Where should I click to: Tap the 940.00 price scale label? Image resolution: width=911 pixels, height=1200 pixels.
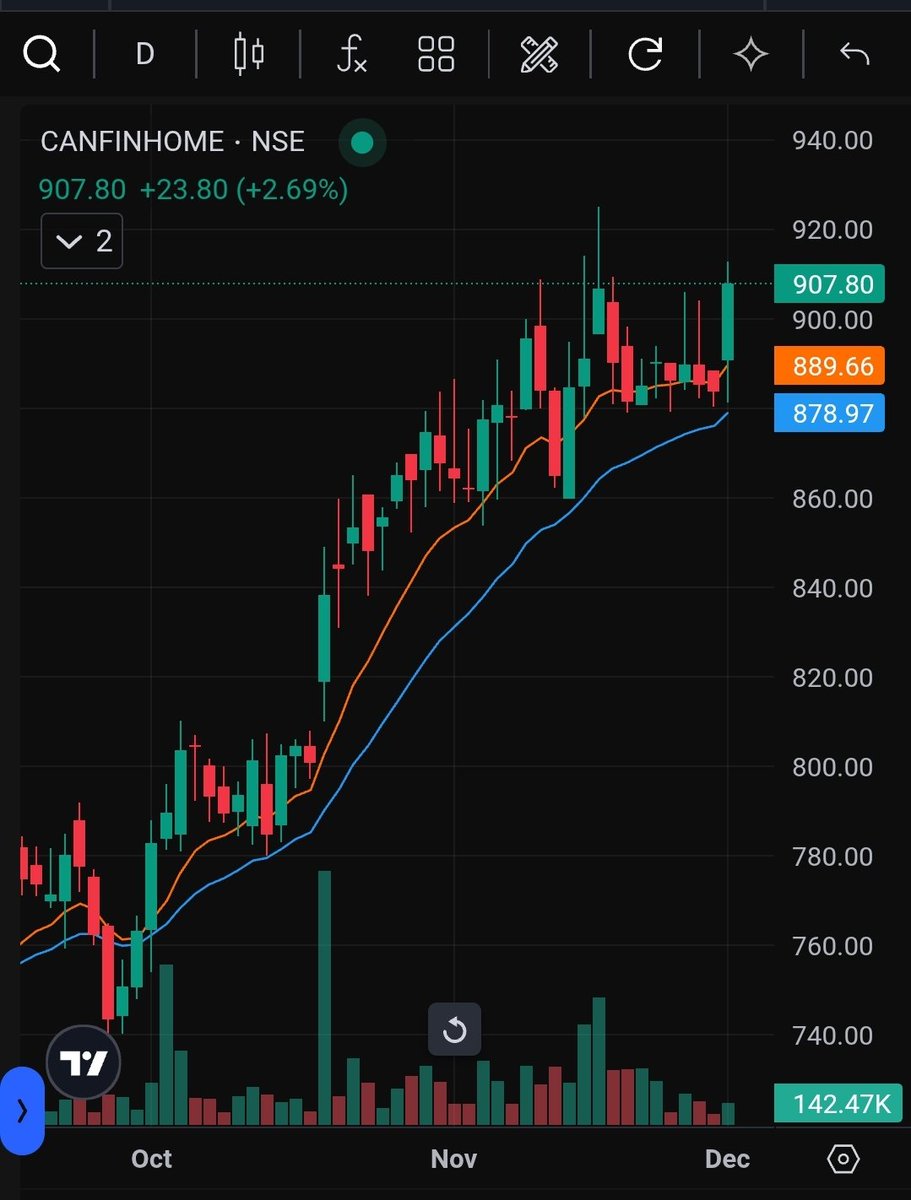click(832, 141)
